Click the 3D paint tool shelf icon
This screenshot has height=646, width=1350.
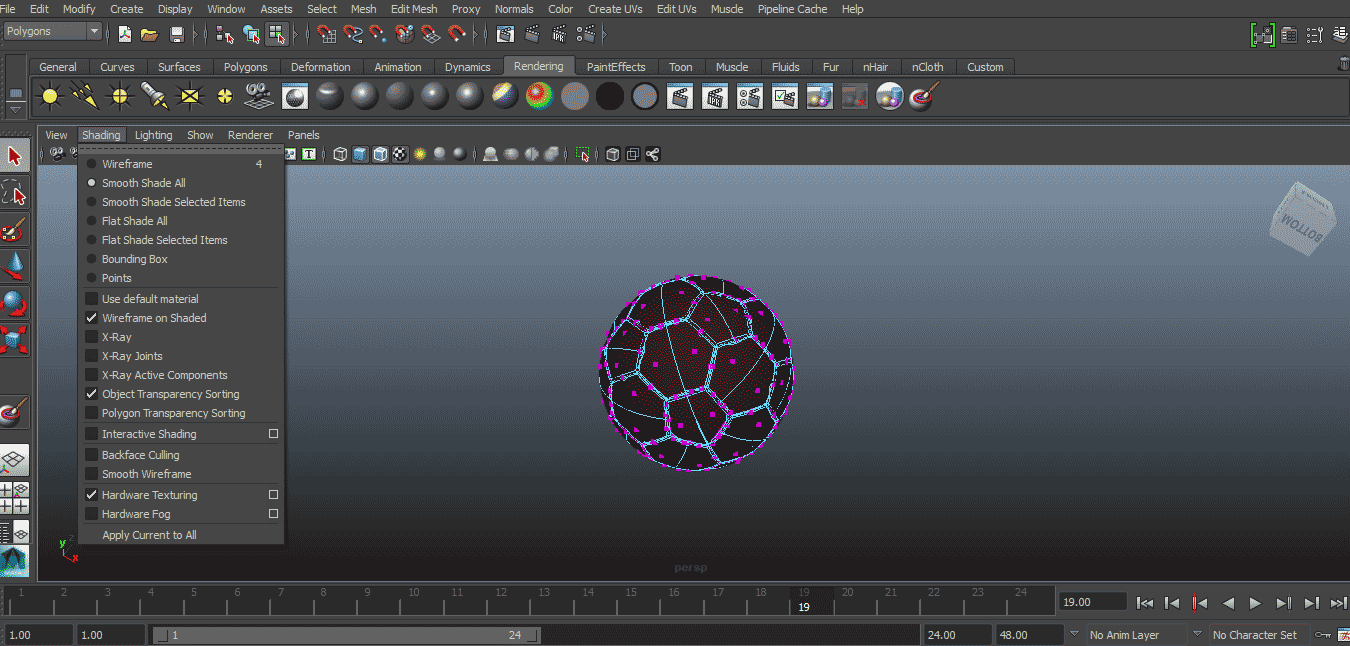pyautogui.click(x=922, y=96)
